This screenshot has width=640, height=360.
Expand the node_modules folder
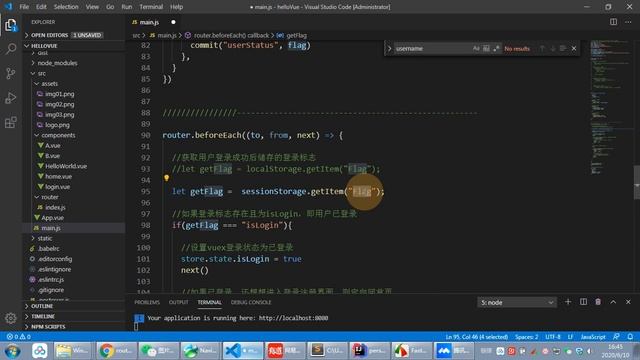[57, 63]
